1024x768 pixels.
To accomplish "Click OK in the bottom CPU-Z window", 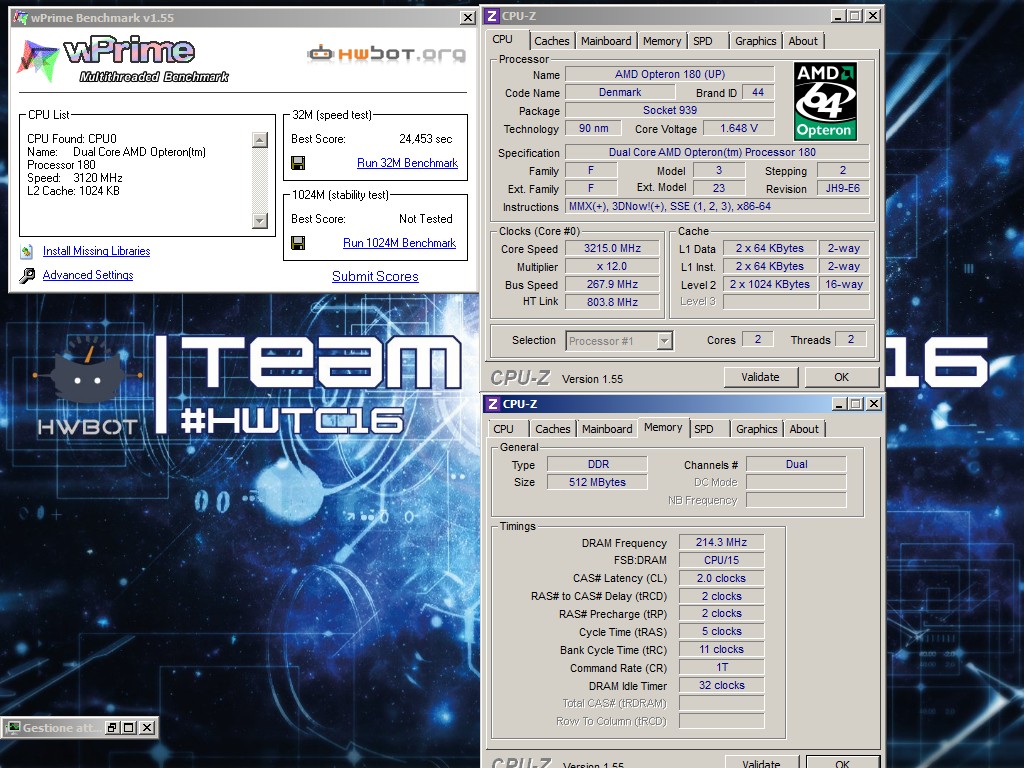I will 843,763.
